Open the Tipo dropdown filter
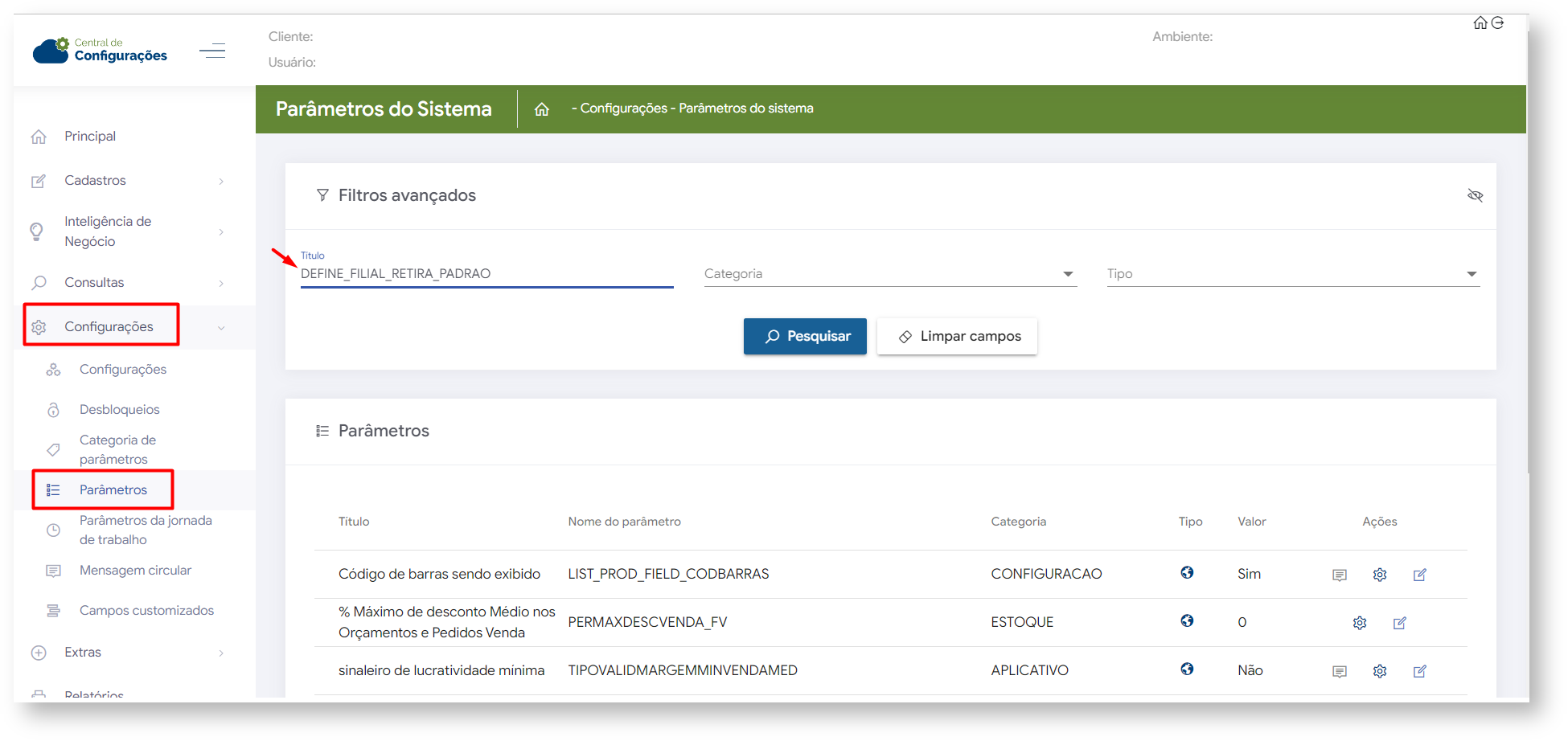Screen dimensions: 1568x741 tap(1292, 274)
